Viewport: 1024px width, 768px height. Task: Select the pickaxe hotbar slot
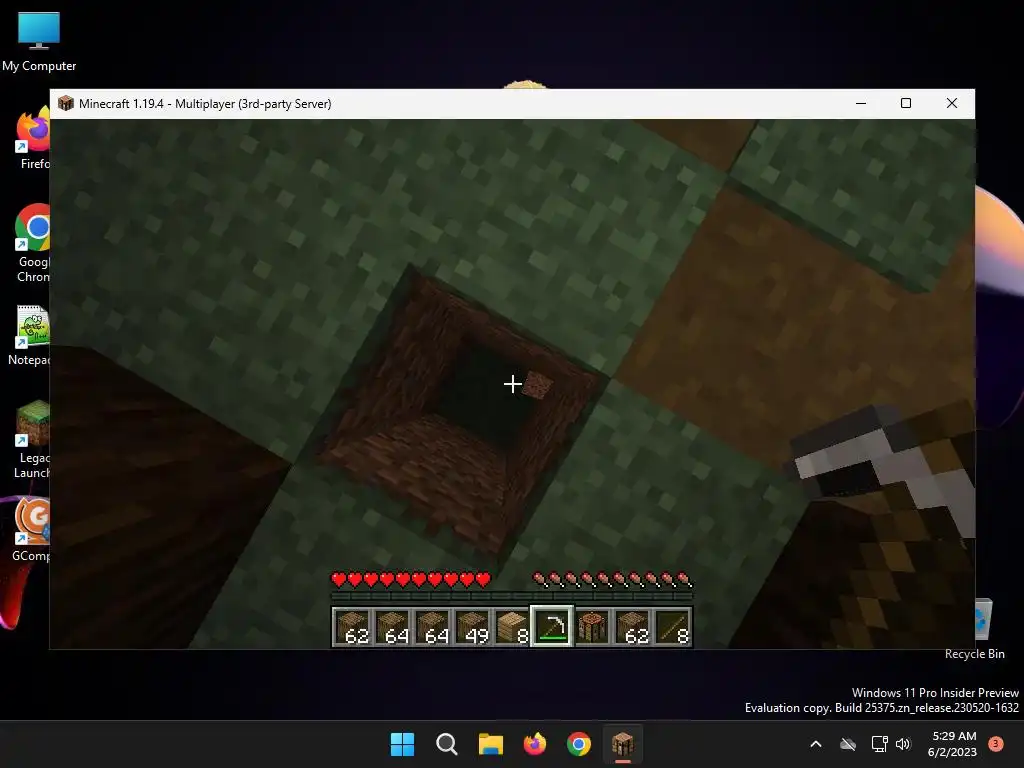coord(552,627)
